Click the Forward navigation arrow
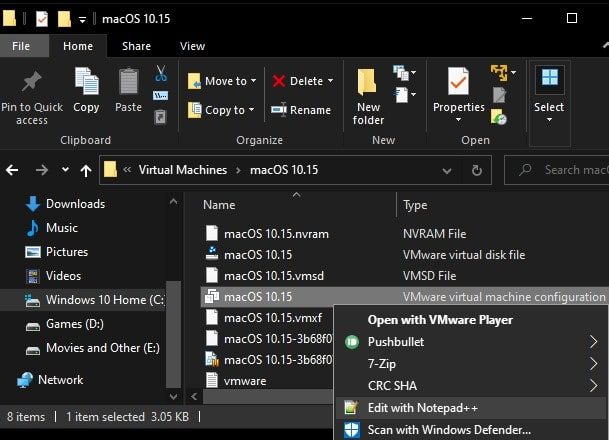609x440 pixels. click(x=42, y=170)
